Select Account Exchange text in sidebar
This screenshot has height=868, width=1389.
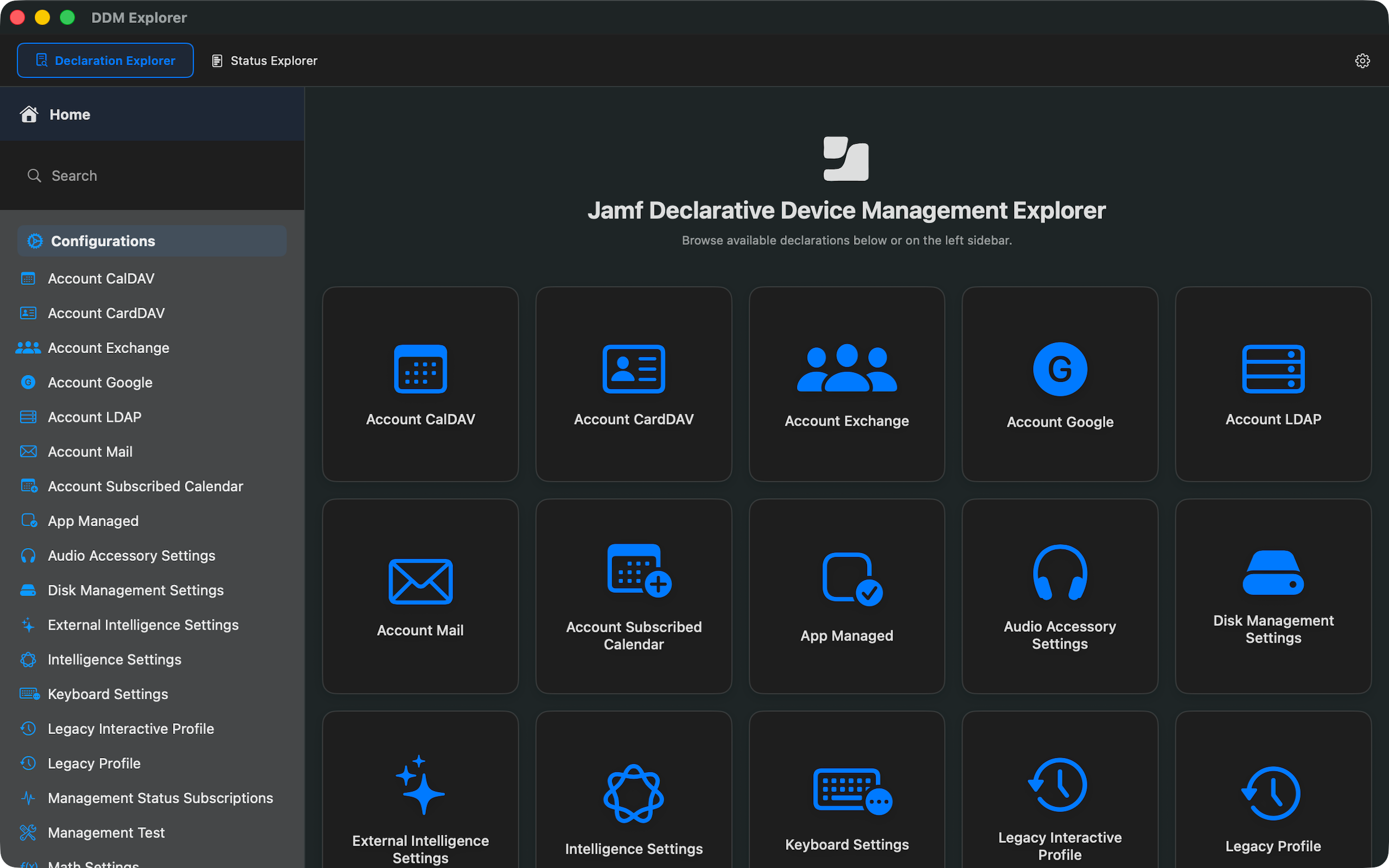tap(109, 348)
